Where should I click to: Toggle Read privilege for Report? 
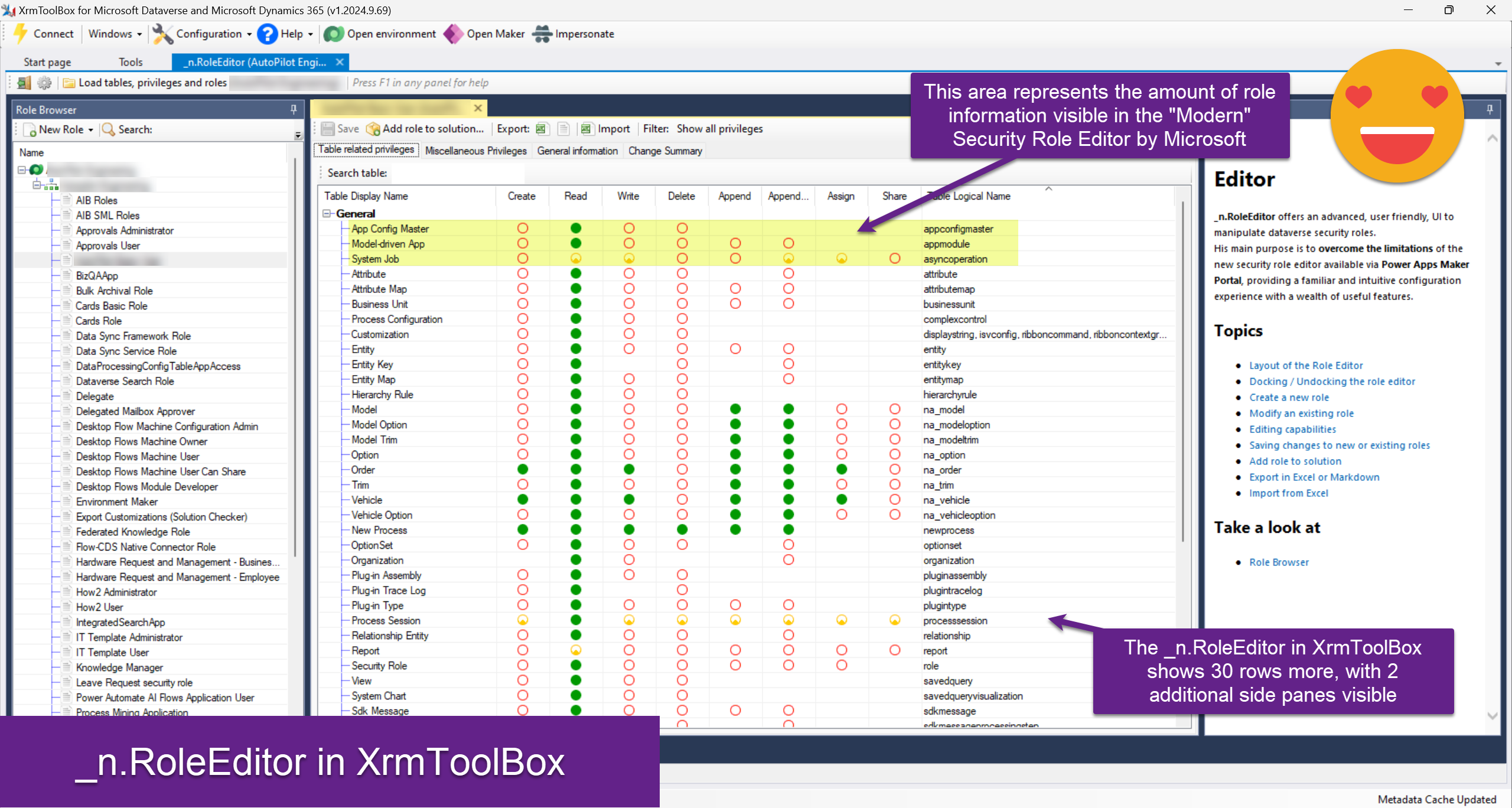point(576,650)
